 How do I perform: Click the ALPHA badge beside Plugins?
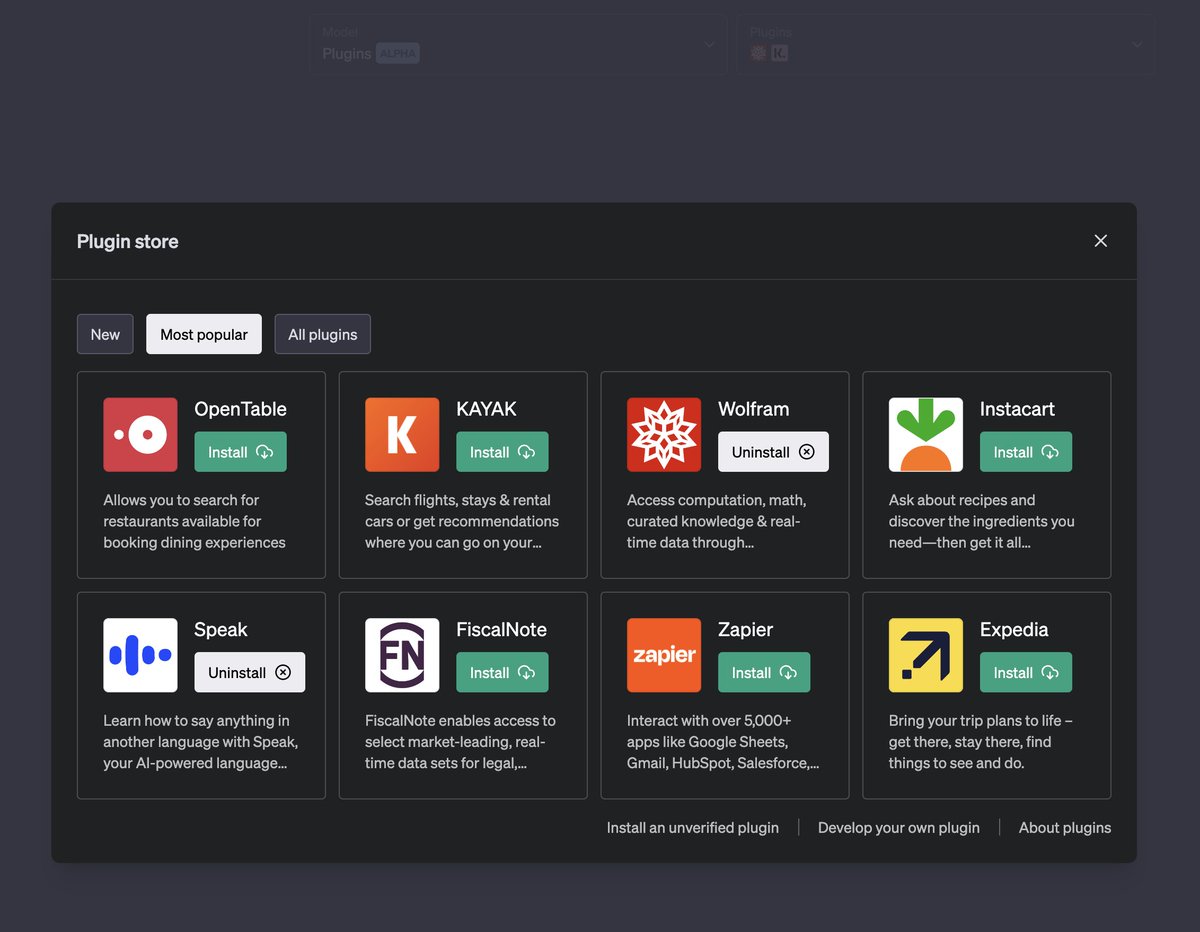(398, 54)
